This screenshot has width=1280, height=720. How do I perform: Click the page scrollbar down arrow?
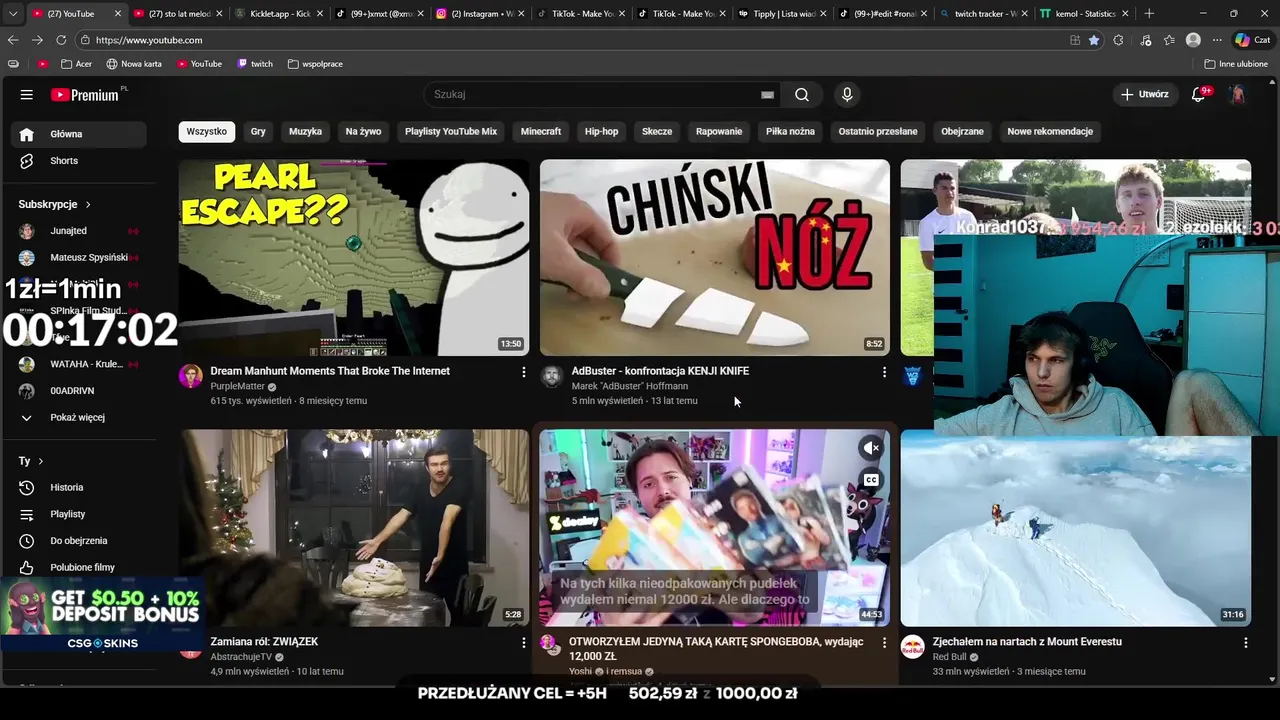[x=1273, y=680]
